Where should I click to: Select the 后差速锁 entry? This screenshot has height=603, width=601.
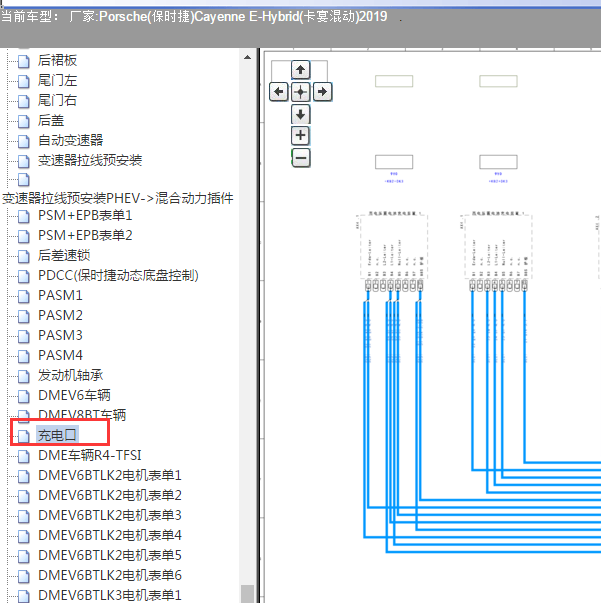click(64, 255)
